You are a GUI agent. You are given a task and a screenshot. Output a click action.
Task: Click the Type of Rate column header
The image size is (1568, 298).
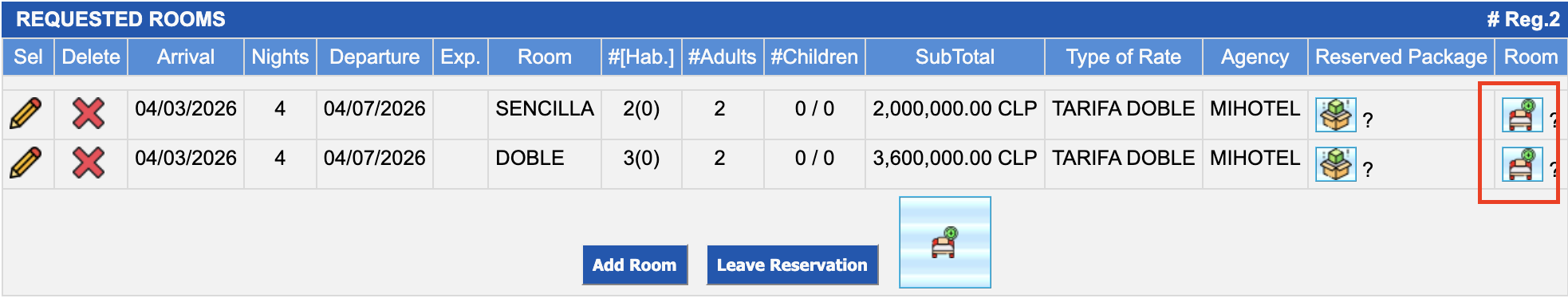click(x=1123, y=57)
